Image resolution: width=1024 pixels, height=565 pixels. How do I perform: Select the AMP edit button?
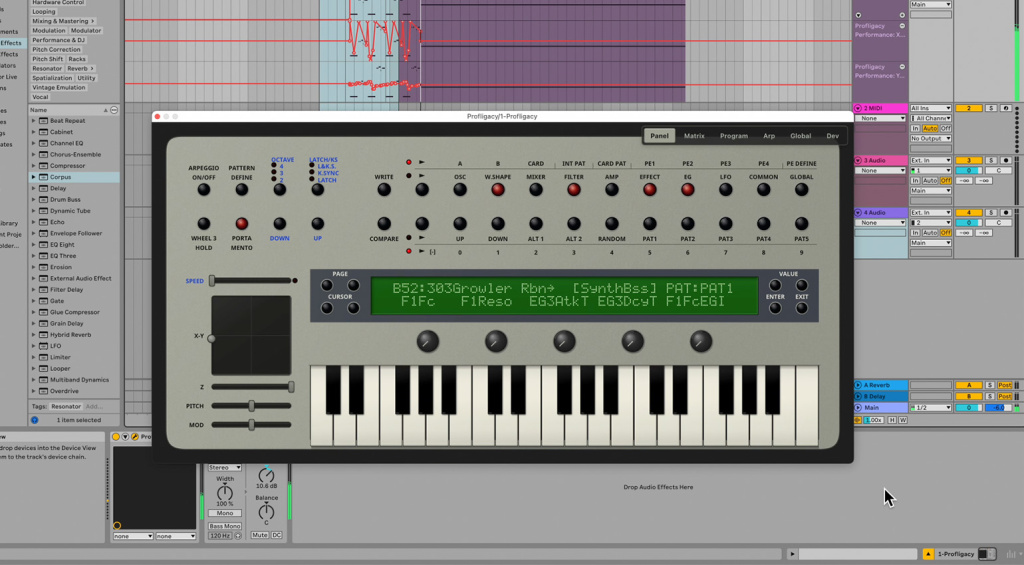[611, 190]
